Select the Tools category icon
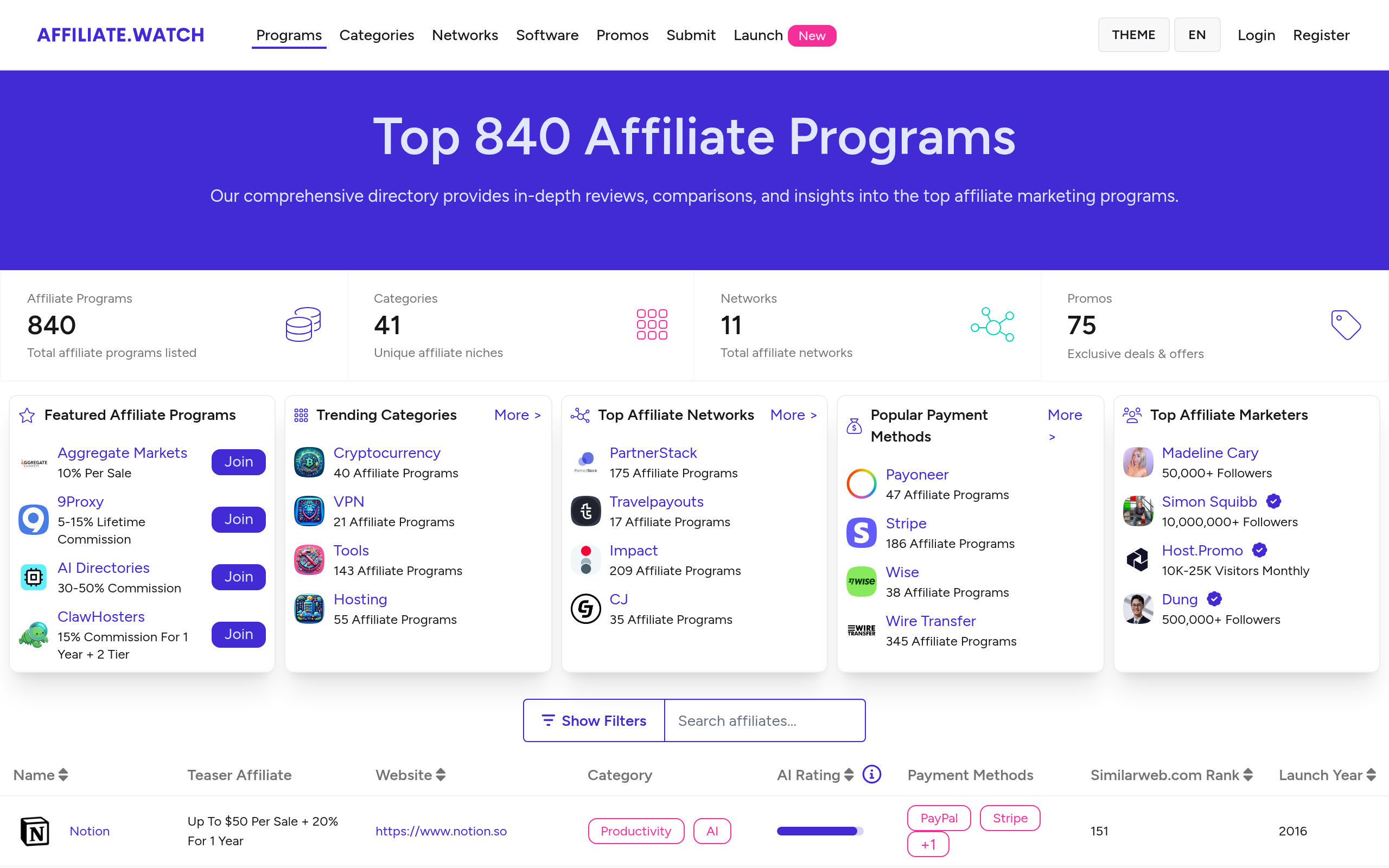This screenshot has width=1389, height=868. pos(309,559)
